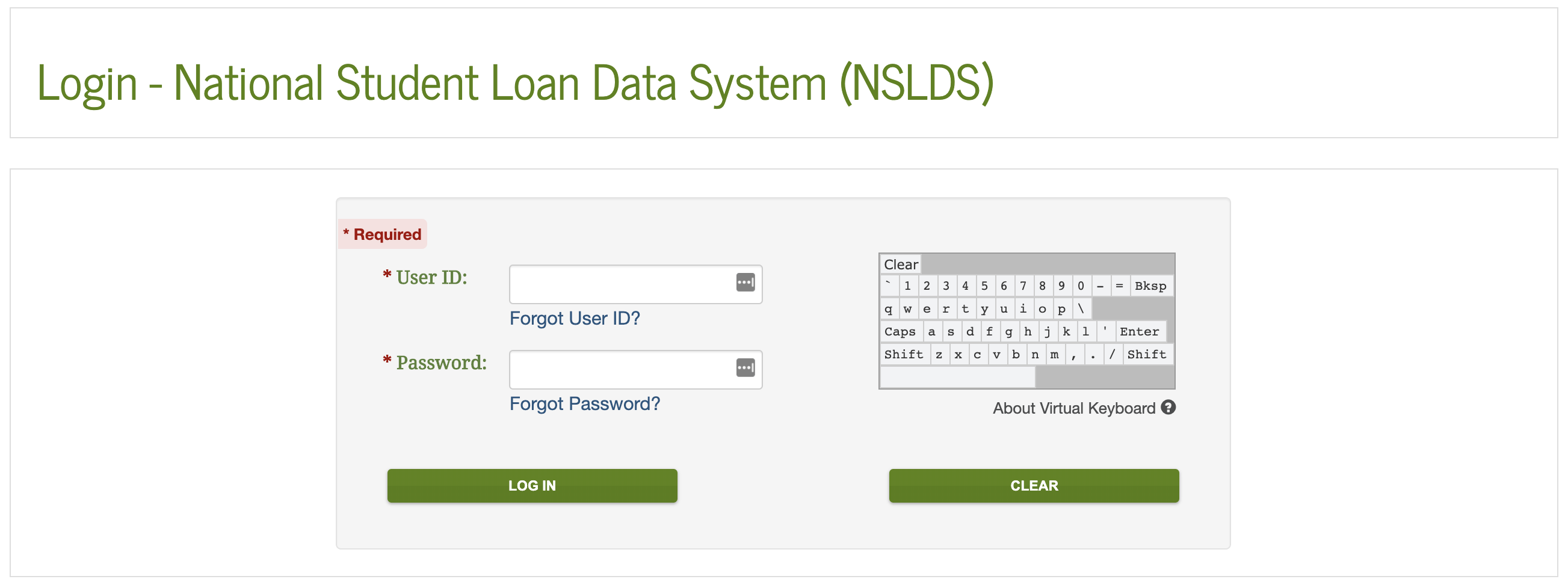Click the small Clear key atop virtual keyboard
Screen dimensions: 1568x588
pyautogui.click(x=901, y=265)
